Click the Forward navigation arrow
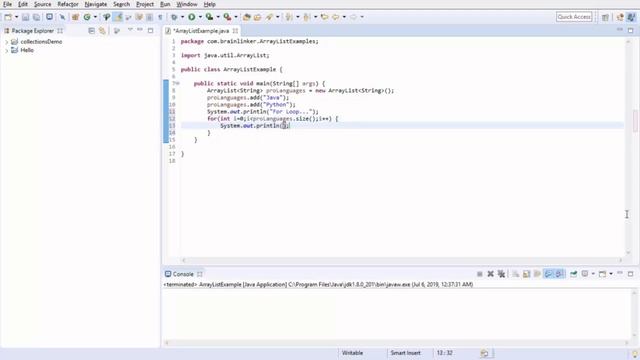This screenshot has height=360, width=640. point(353,17)
